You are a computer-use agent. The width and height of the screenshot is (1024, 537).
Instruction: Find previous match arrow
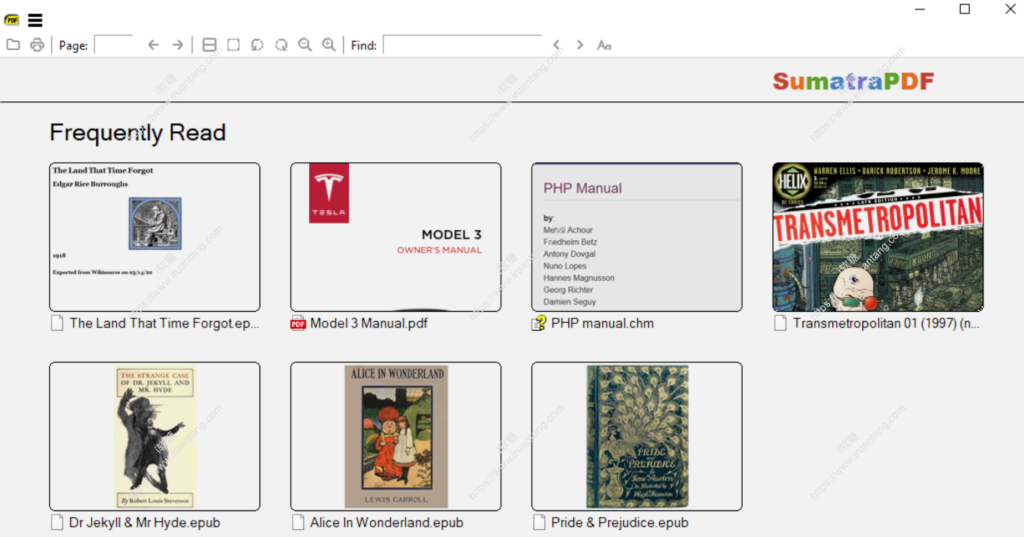pos(557,45)
